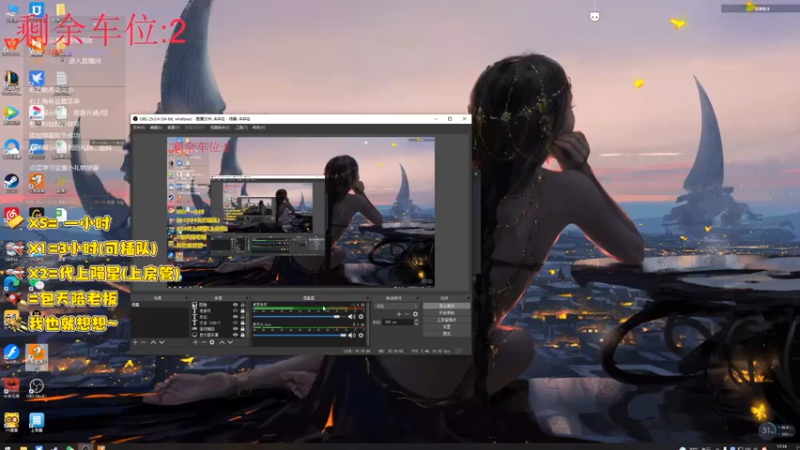Open the NetEase Cloud Music desktop icon
The image size is (800, 450).
[x=11, y=214]
